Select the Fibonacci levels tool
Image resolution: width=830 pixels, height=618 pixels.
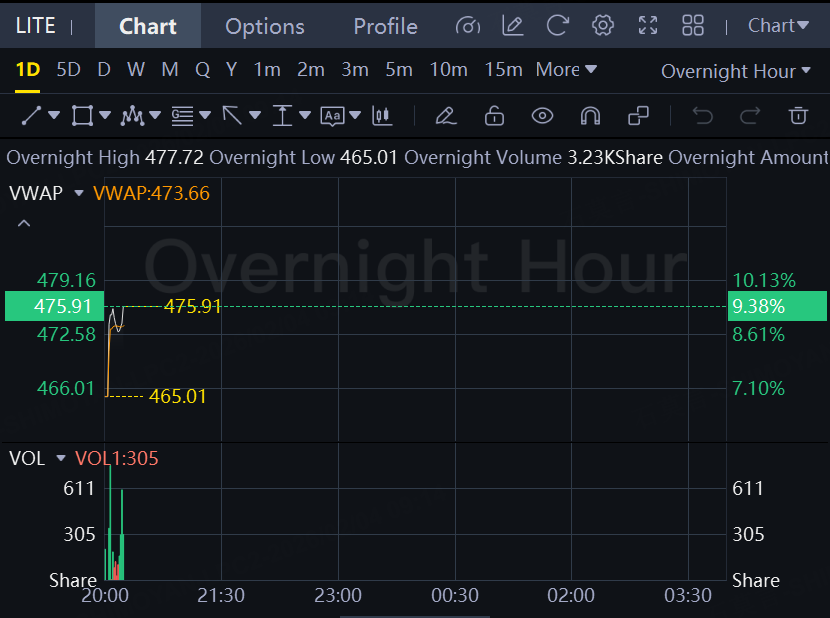click(x=182, y=115)
